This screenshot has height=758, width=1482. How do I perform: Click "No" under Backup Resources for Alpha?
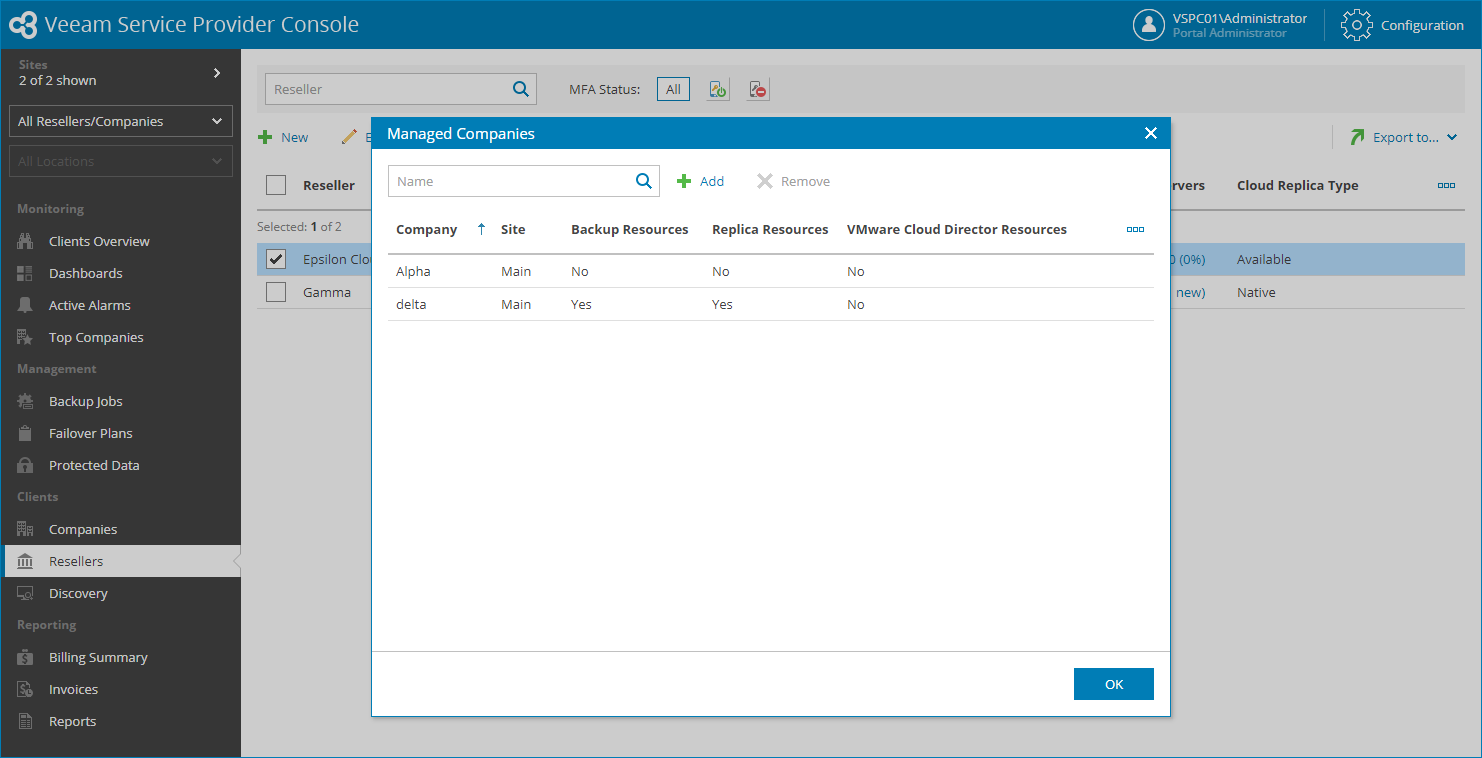tap(579, 271)
